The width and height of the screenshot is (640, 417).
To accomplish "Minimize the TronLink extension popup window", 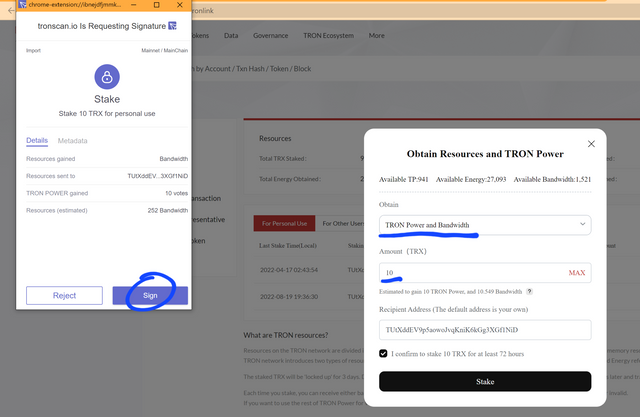I will (134, 5).
